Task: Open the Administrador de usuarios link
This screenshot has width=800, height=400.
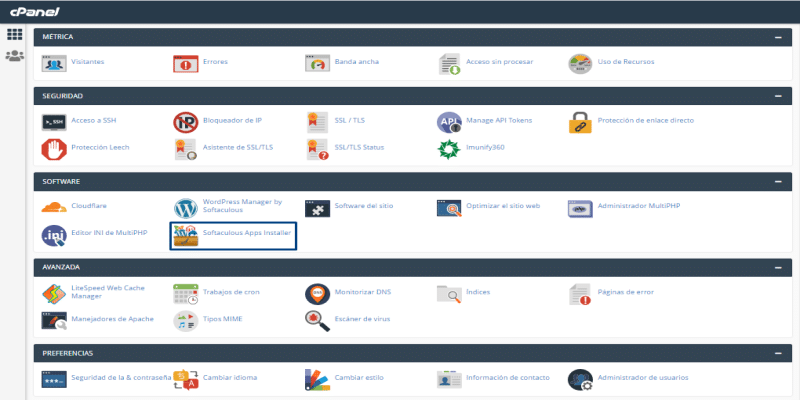Action: 643,378
